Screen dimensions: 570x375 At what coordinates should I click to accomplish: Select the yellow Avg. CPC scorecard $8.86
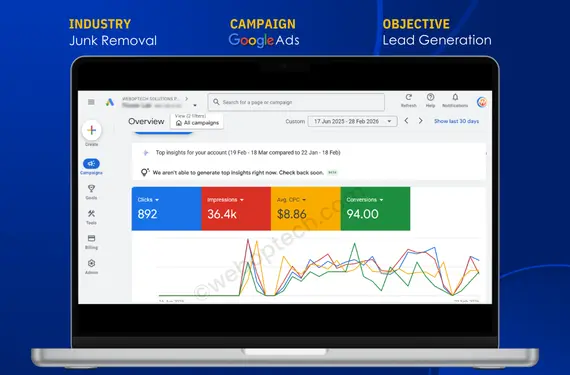pyautogui.click(x=306, y=209)
